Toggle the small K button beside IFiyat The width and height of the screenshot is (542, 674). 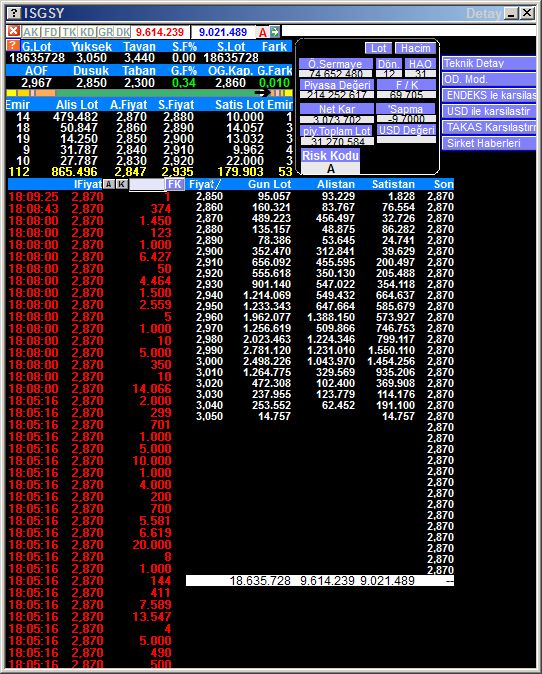122,184
